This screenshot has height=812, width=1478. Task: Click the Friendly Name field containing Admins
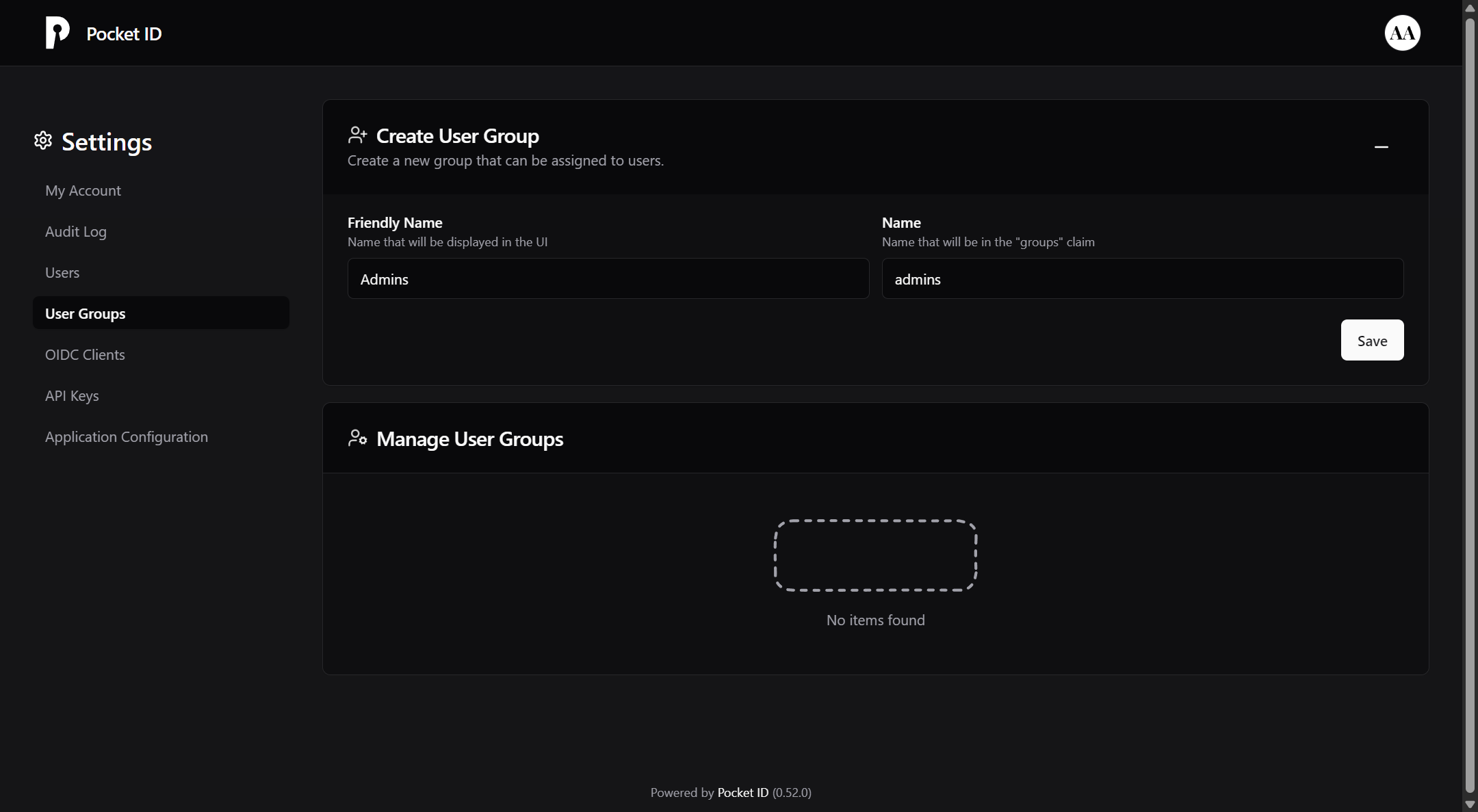608,278
